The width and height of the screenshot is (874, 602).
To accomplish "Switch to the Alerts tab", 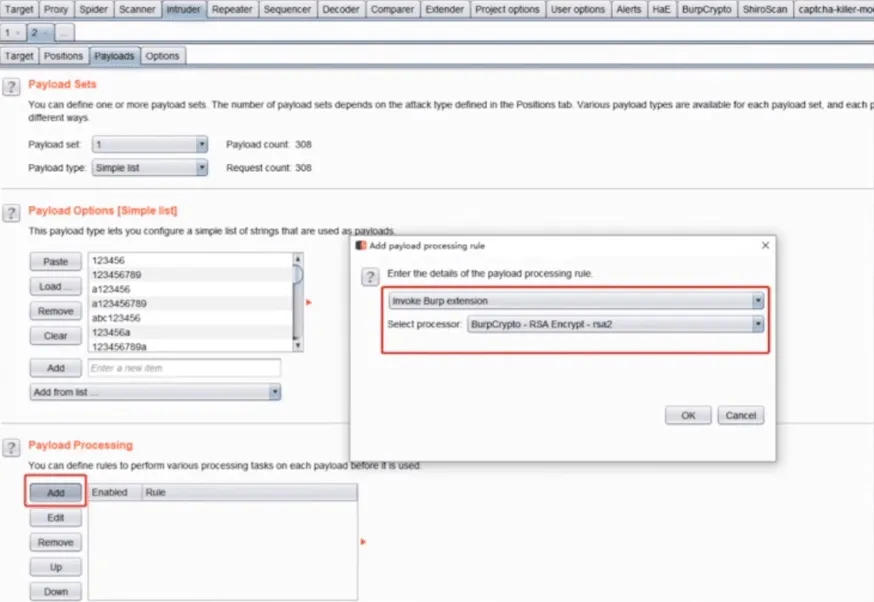I will 629,9.
